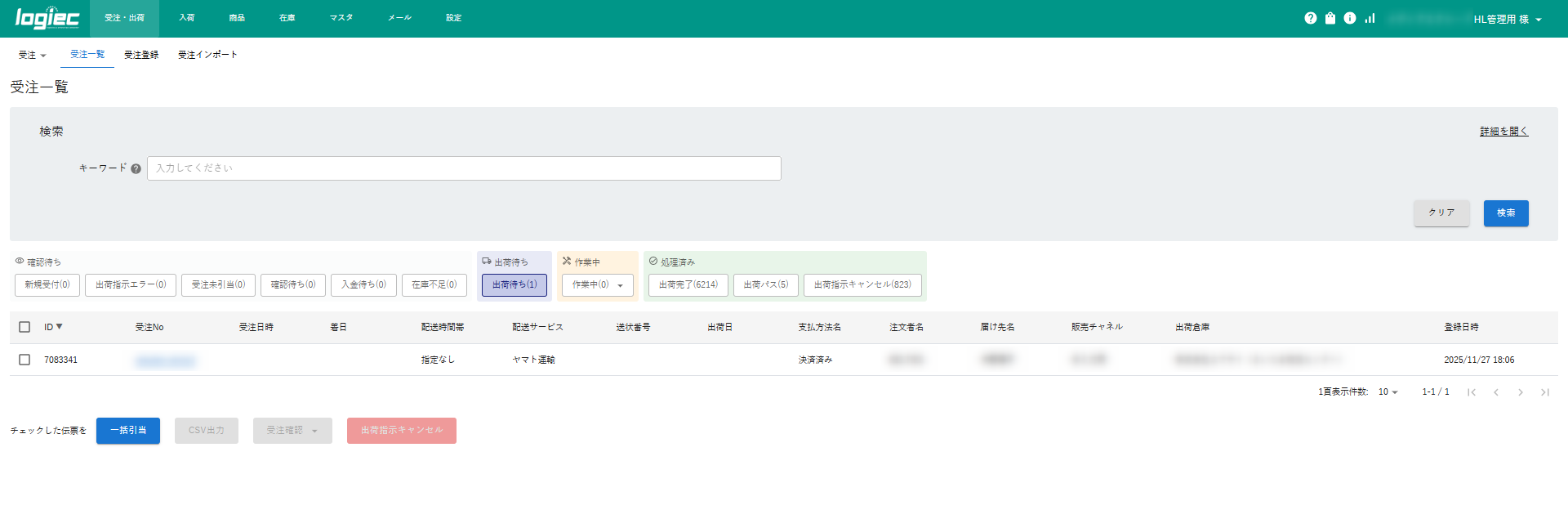Open the 詳細を開く link
1568x519 pixels.
coord(1503,132)
